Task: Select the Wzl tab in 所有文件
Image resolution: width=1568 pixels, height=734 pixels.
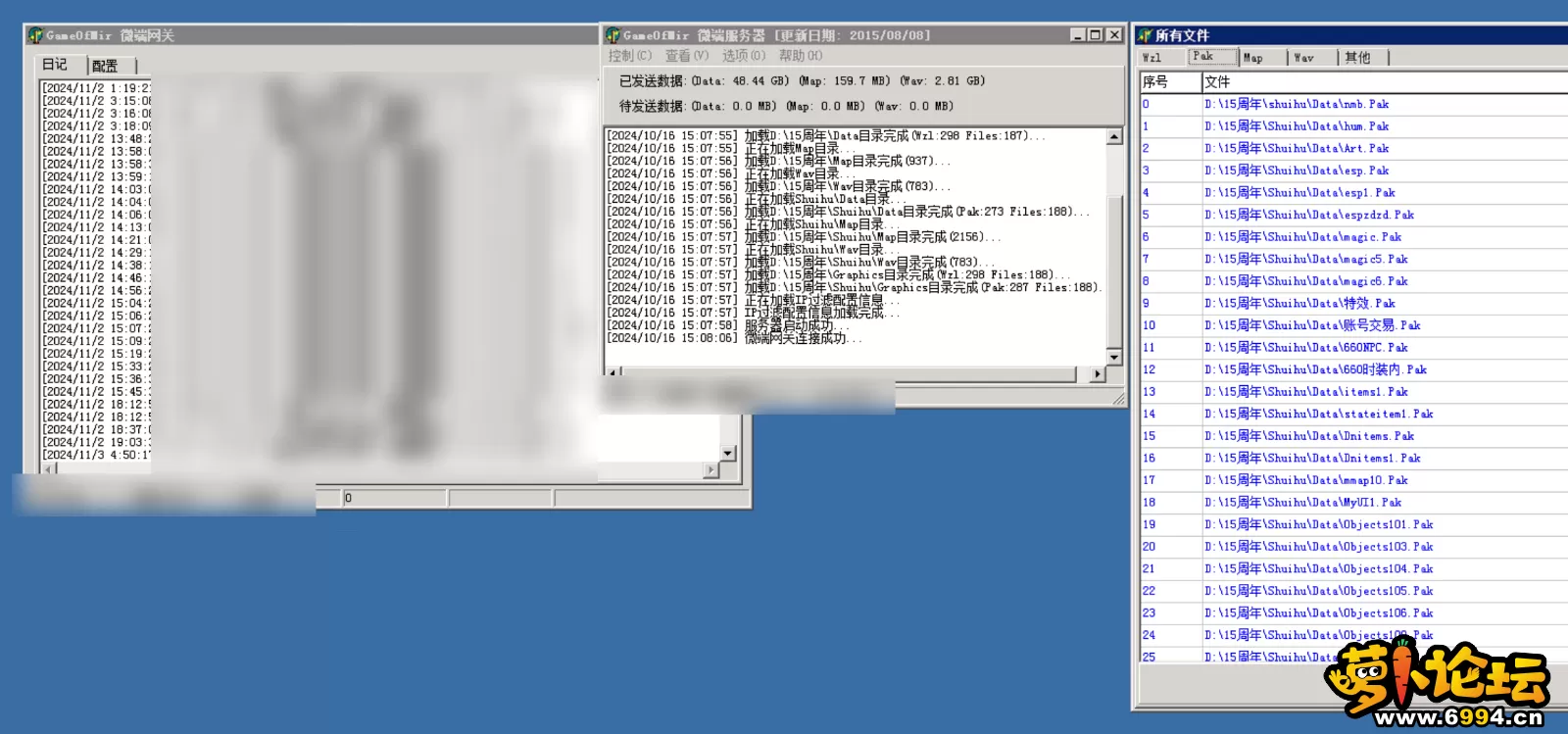Action: click(1159, 58)
